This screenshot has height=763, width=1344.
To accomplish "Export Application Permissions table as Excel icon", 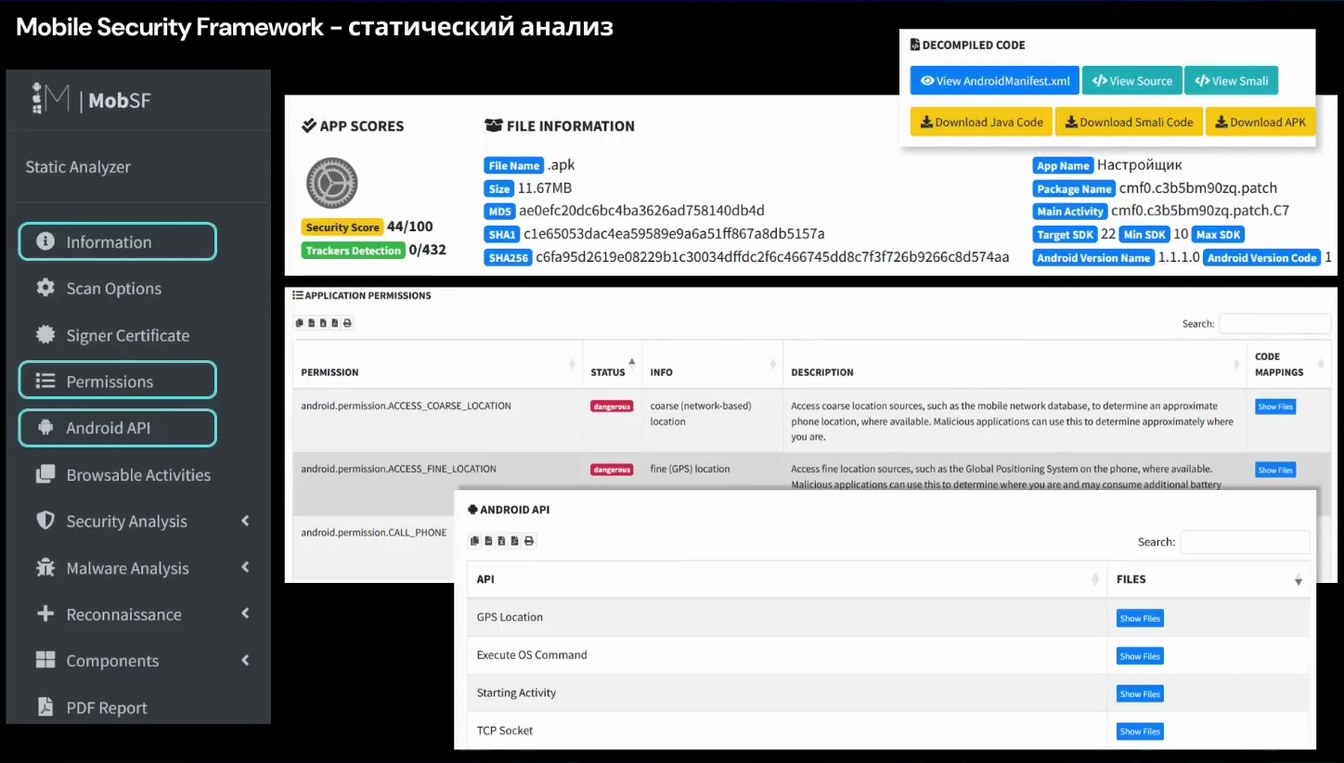I will tap(323, 323).
